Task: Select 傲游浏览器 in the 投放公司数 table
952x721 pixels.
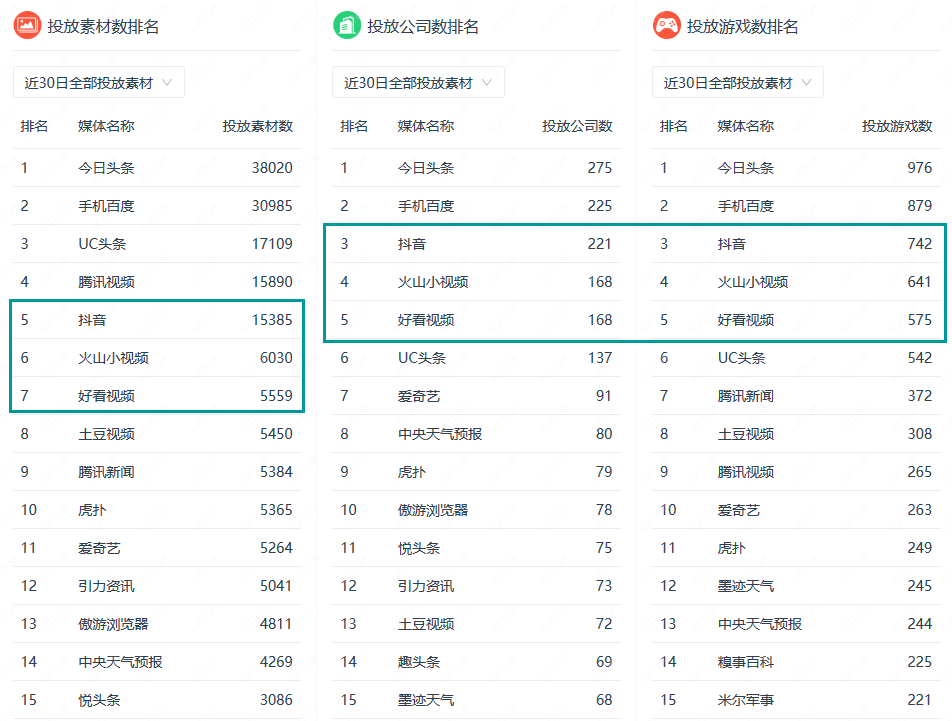Action: point(433,510)
